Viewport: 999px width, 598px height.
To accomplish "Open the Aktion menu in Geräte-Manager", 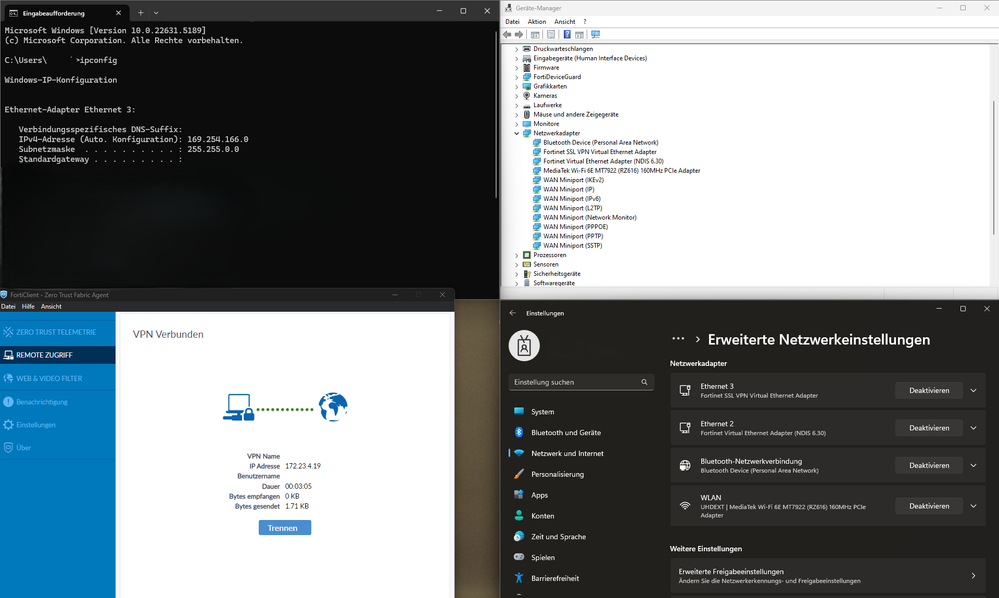I will click(x=536, y=22).
